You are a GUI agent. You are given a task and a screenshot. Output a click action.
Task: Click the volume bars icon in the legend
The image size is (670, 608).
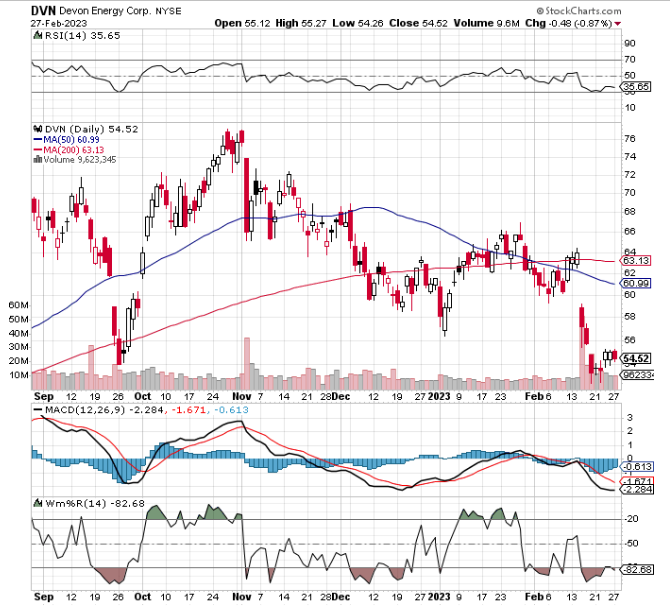[38, 160]
